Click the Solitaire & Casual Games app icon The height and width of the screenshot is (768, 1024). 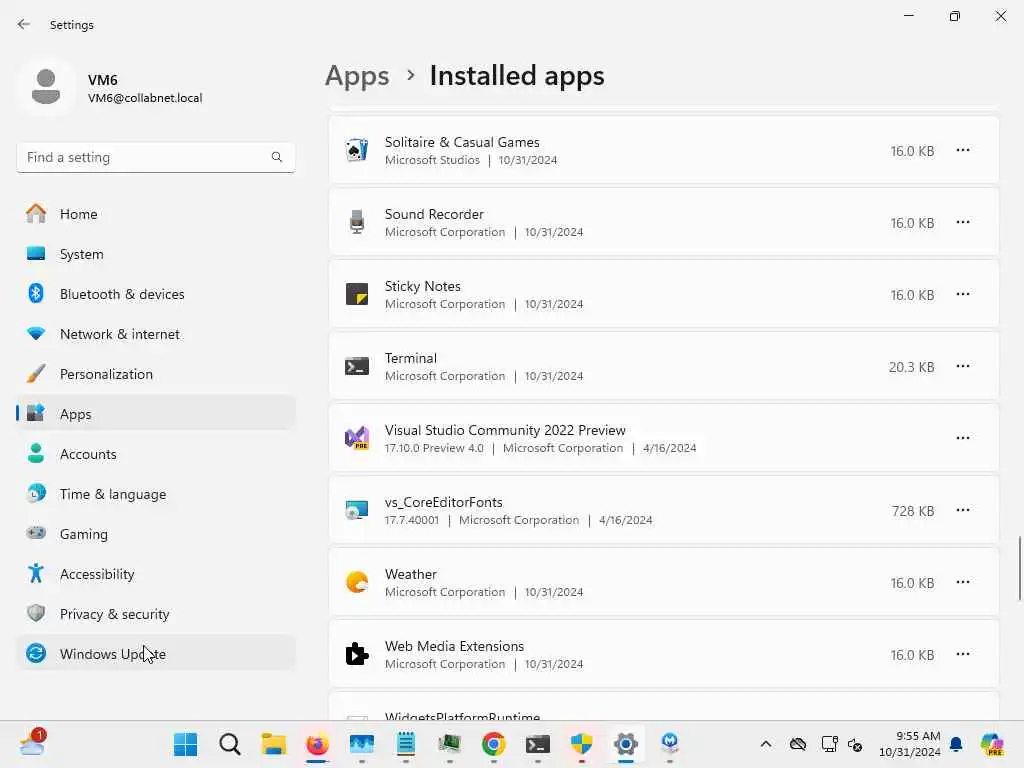pos(357,150)
